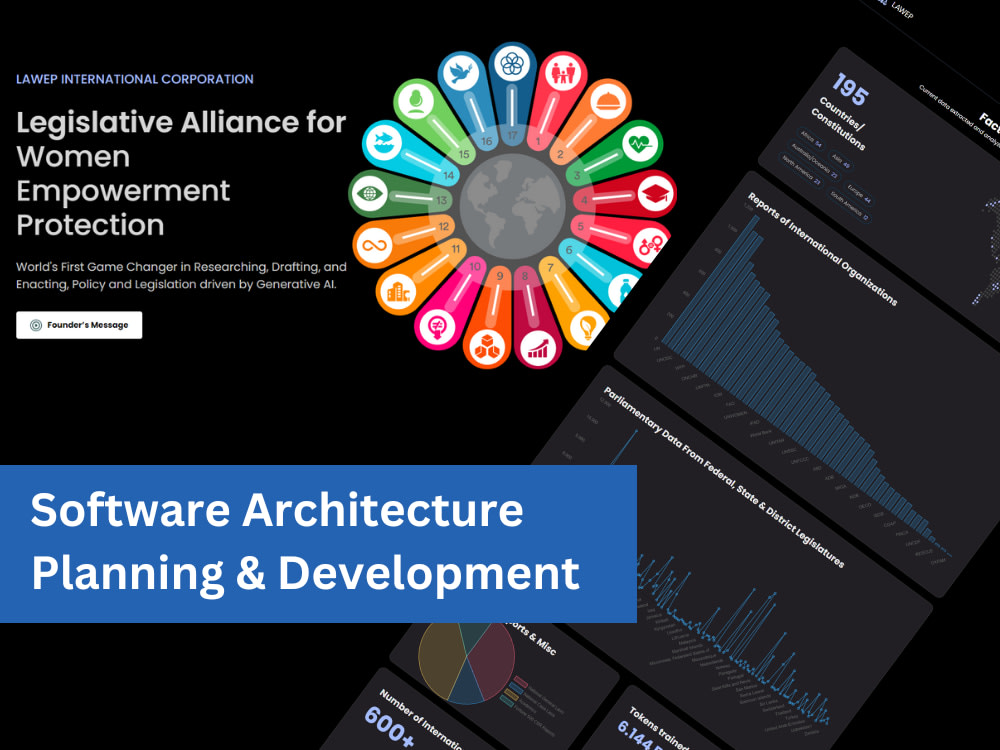Select the North America 23 chip
Image resolution: width=1000 pixels, height=750 pixels.
(x=802, y=172)
